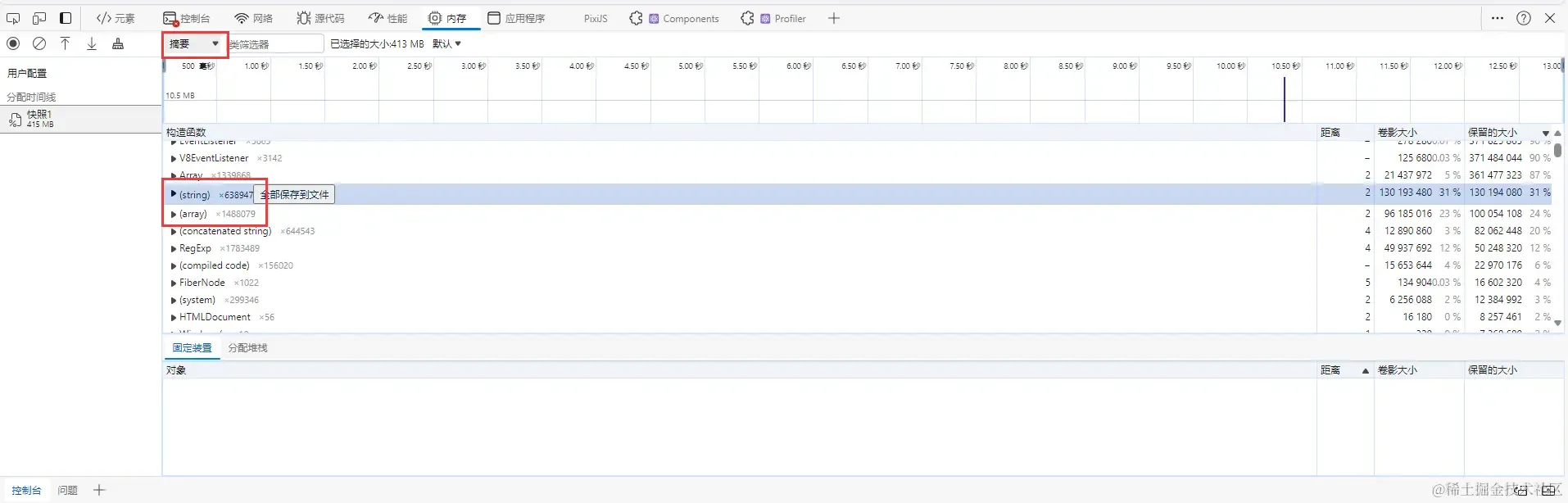Image resolution: width=1568 pixels, height=503 pixels.
Task: Open DevTools help with the question mark icon
Action: pyautogui.click(x=1524, y=18)
